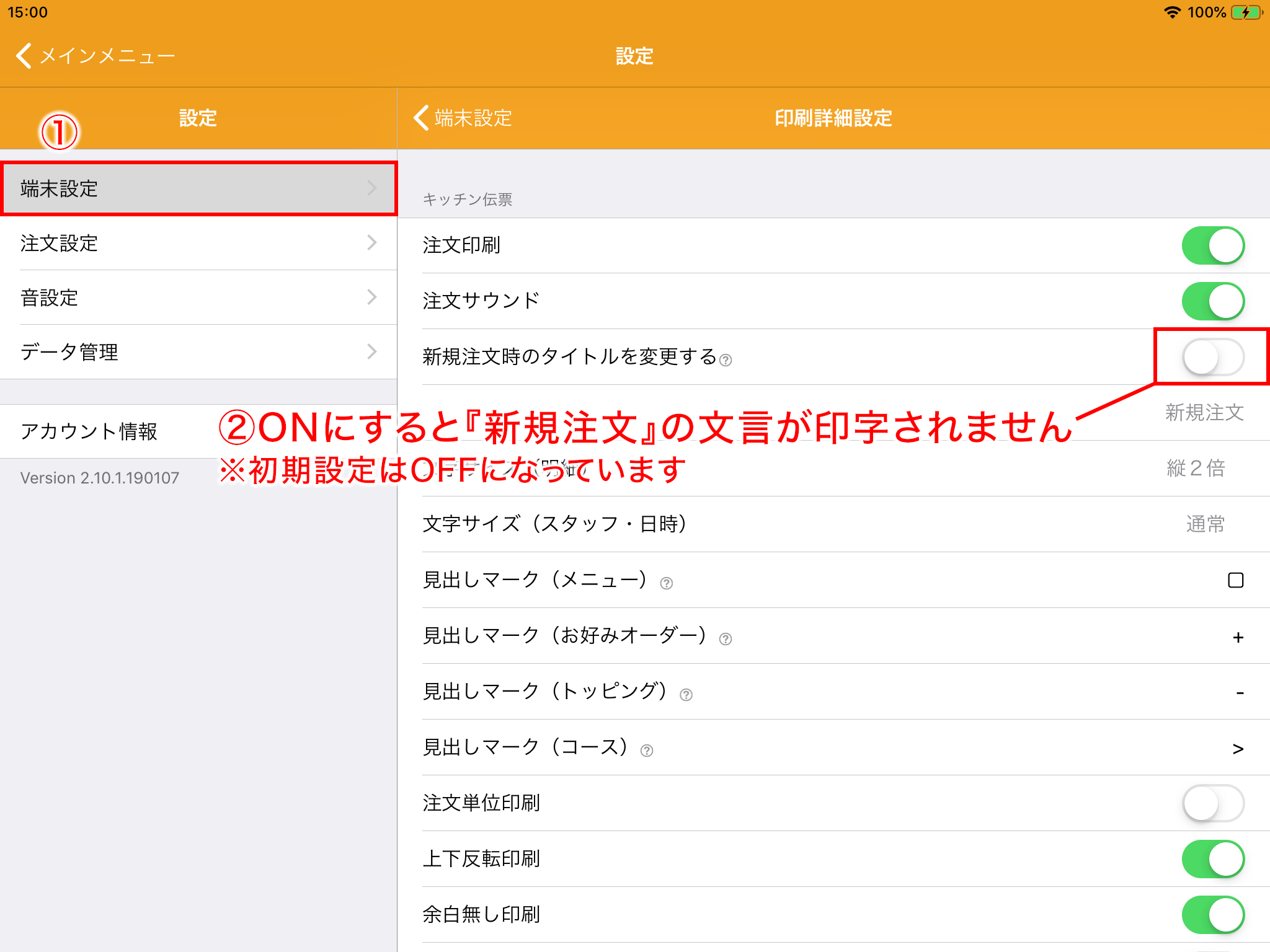Open 端末設定 in the settings list
This screenshot has width=1270, height=952.
click(198, 188)
